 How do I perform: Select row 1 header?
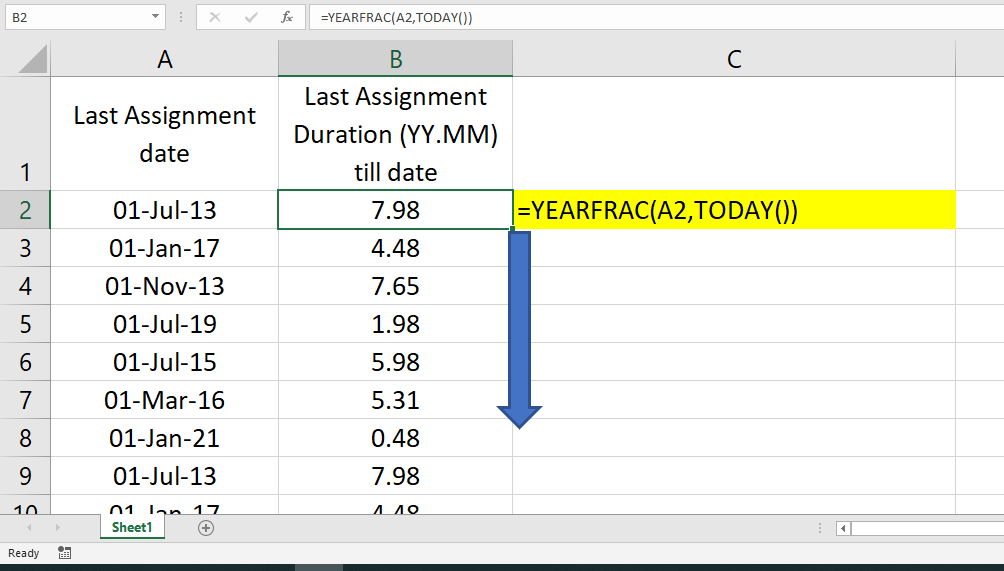25,133
